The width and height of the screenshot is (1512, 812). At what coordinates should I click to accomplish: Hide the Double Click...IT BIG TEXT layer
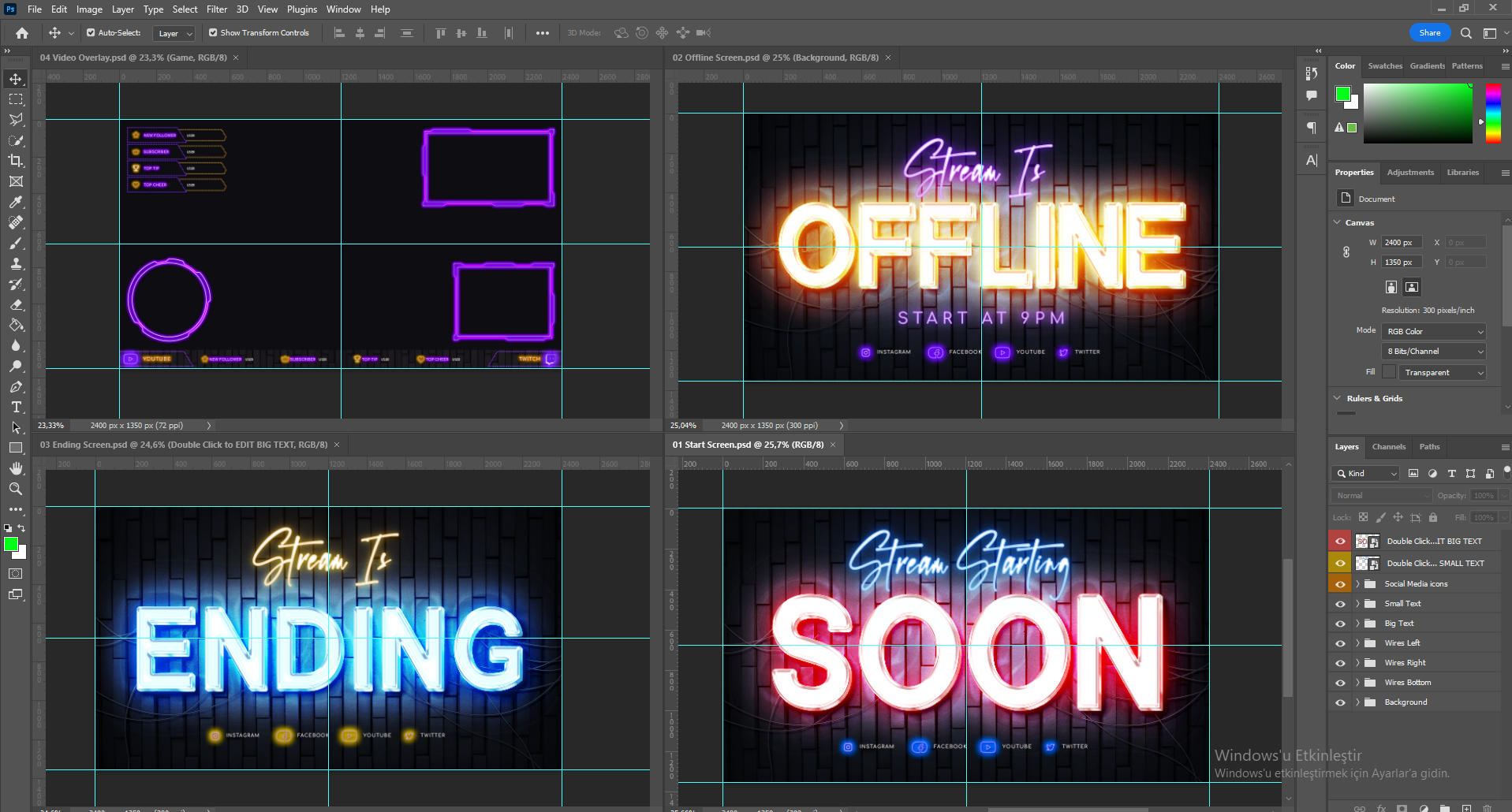coord(1340,541)
